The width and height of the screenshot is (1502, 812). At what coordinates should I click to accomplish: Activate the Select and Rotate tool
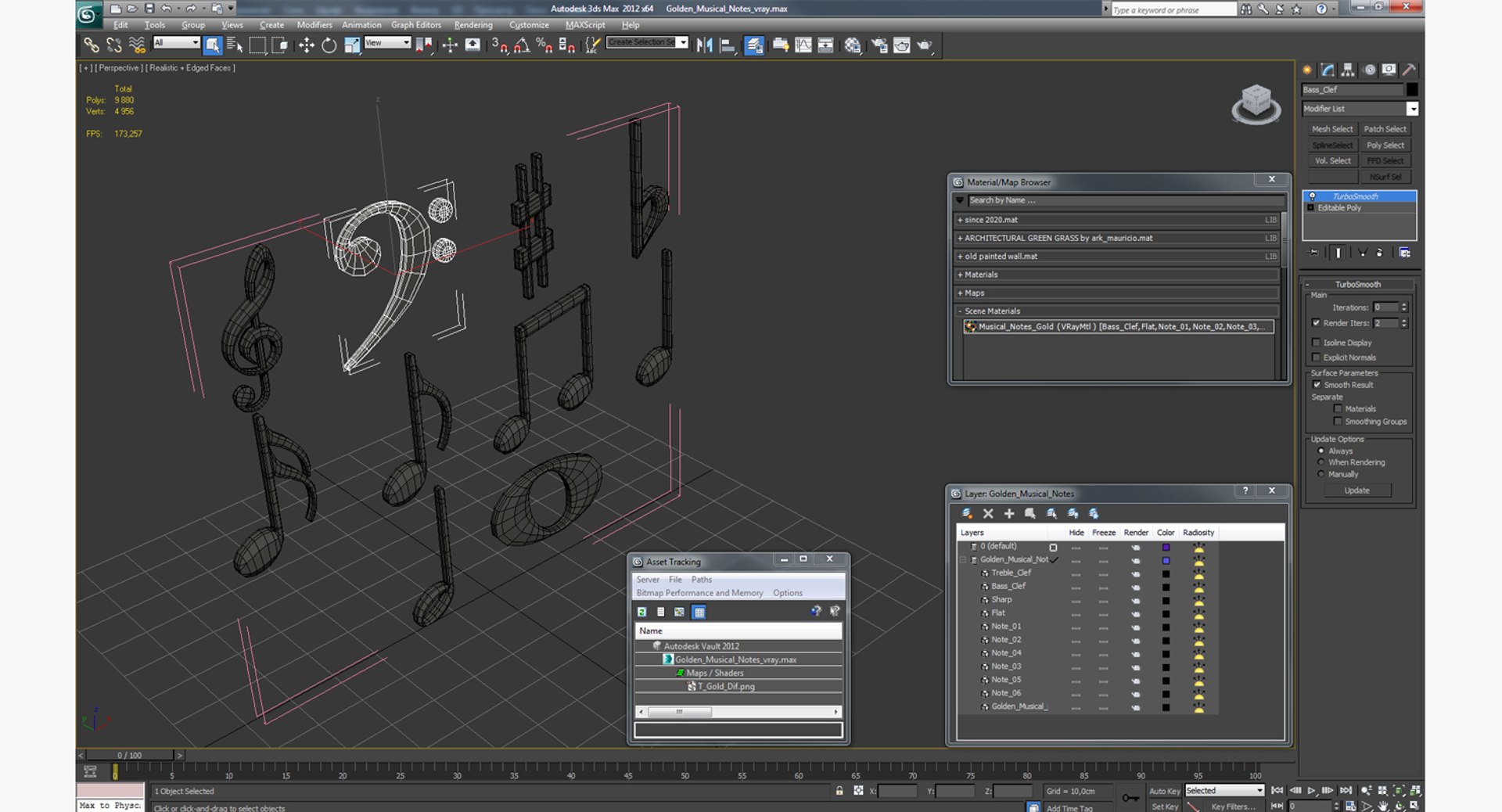coord(329,45)
